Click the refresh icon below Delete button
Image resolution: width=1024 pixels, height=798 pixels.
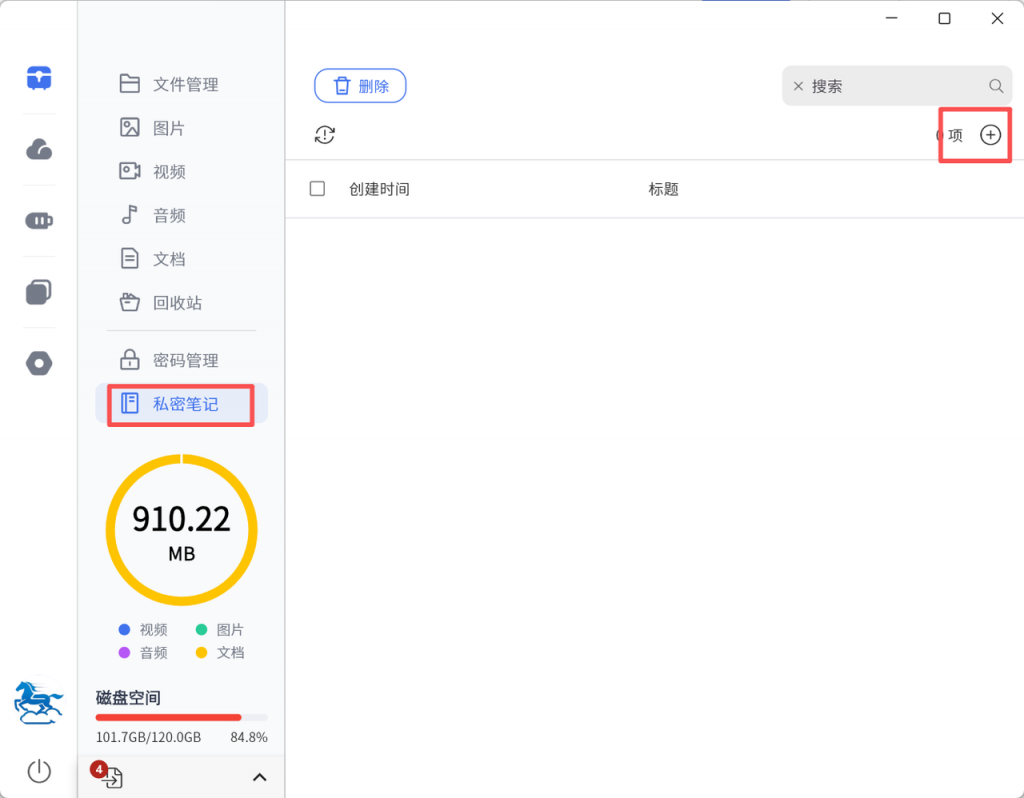[x=325, y=135]
